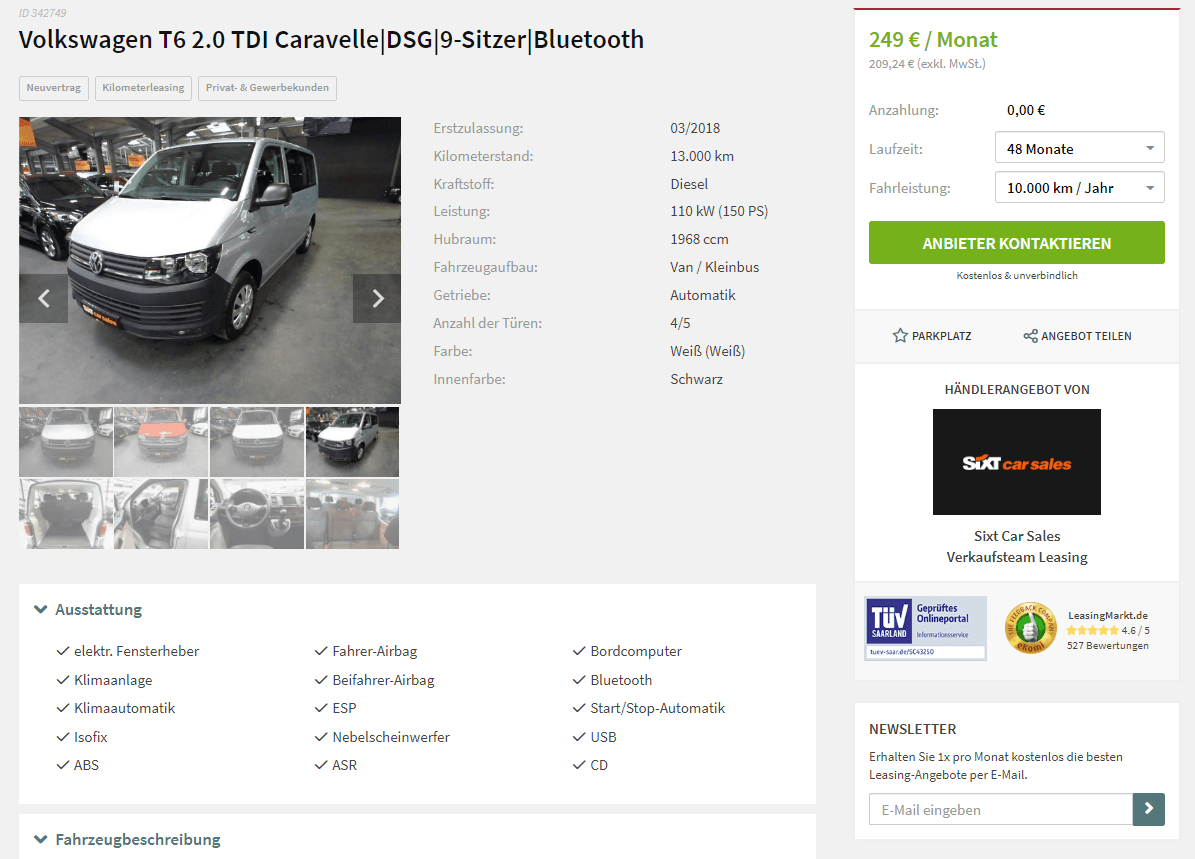Select the Privat- & Gewerbekunden tag
The image size is (1195, 859).
point(267,88)
